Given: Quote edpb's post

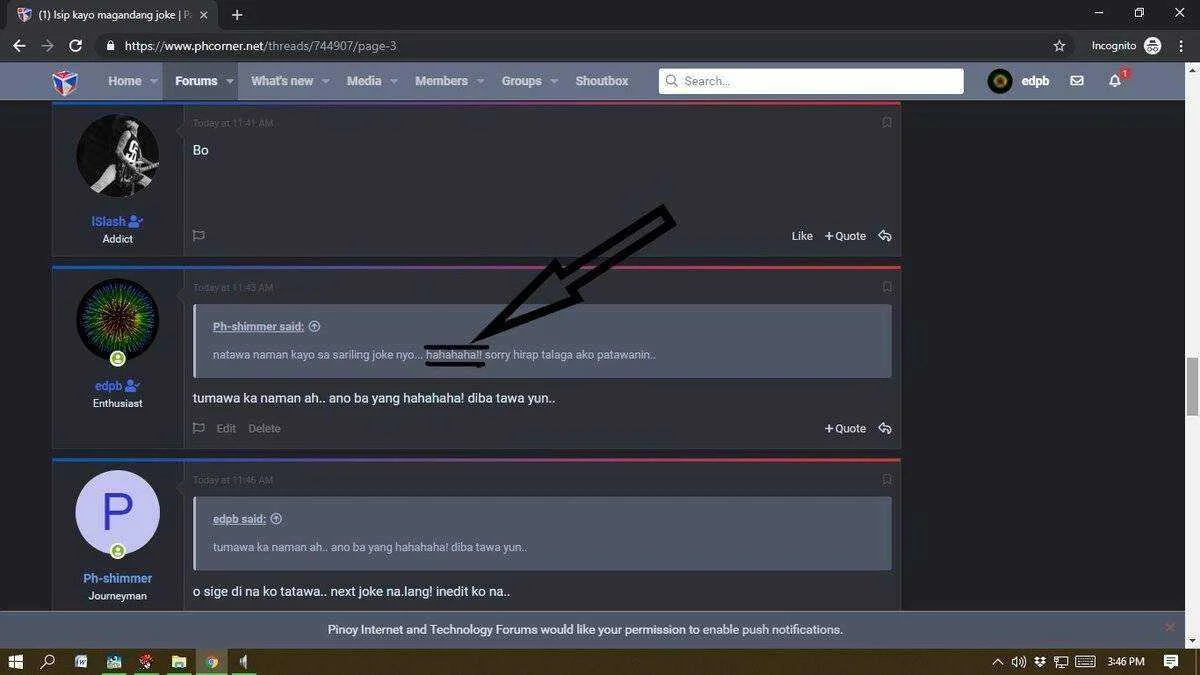Looking at the screenshot, I should pyautogui.click(x=845, y=428).
